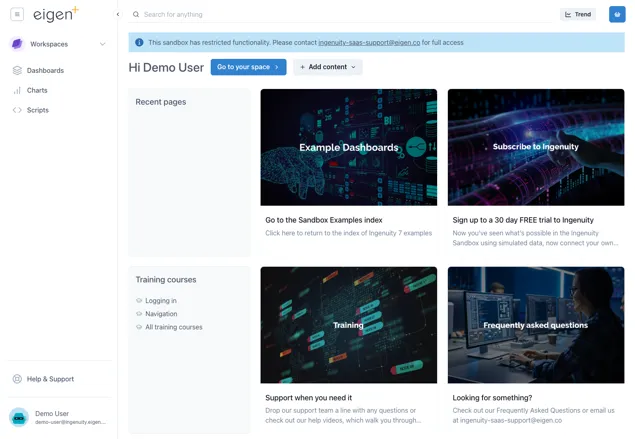Click the Dashboards layers icon in sidebar
The image size is (635, 439).
[17, 71]
